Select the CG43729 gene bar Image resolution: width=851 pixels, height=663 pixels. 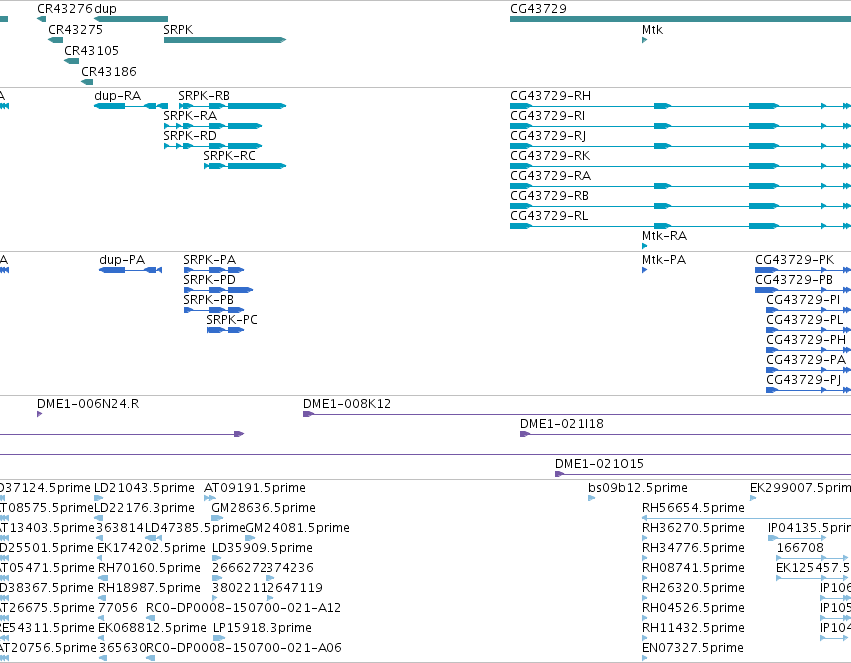[681, 19]
